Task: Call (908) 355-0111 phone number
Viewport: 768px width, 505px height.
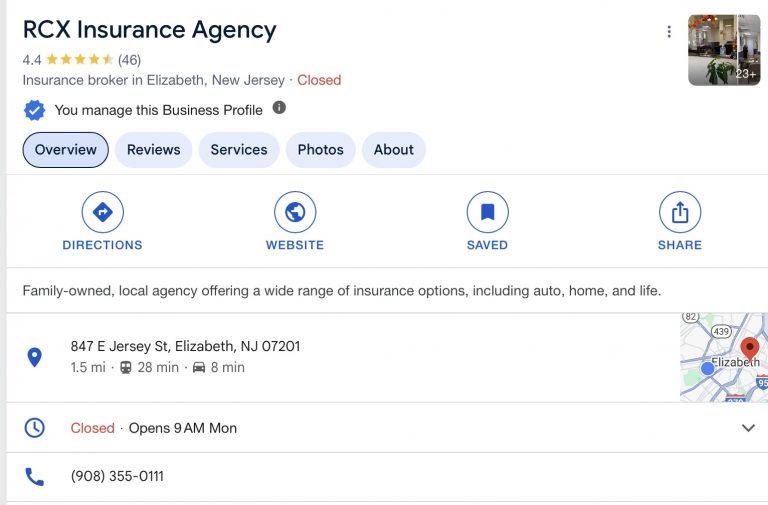Action: pyautogui.click(x=117, y=477)
